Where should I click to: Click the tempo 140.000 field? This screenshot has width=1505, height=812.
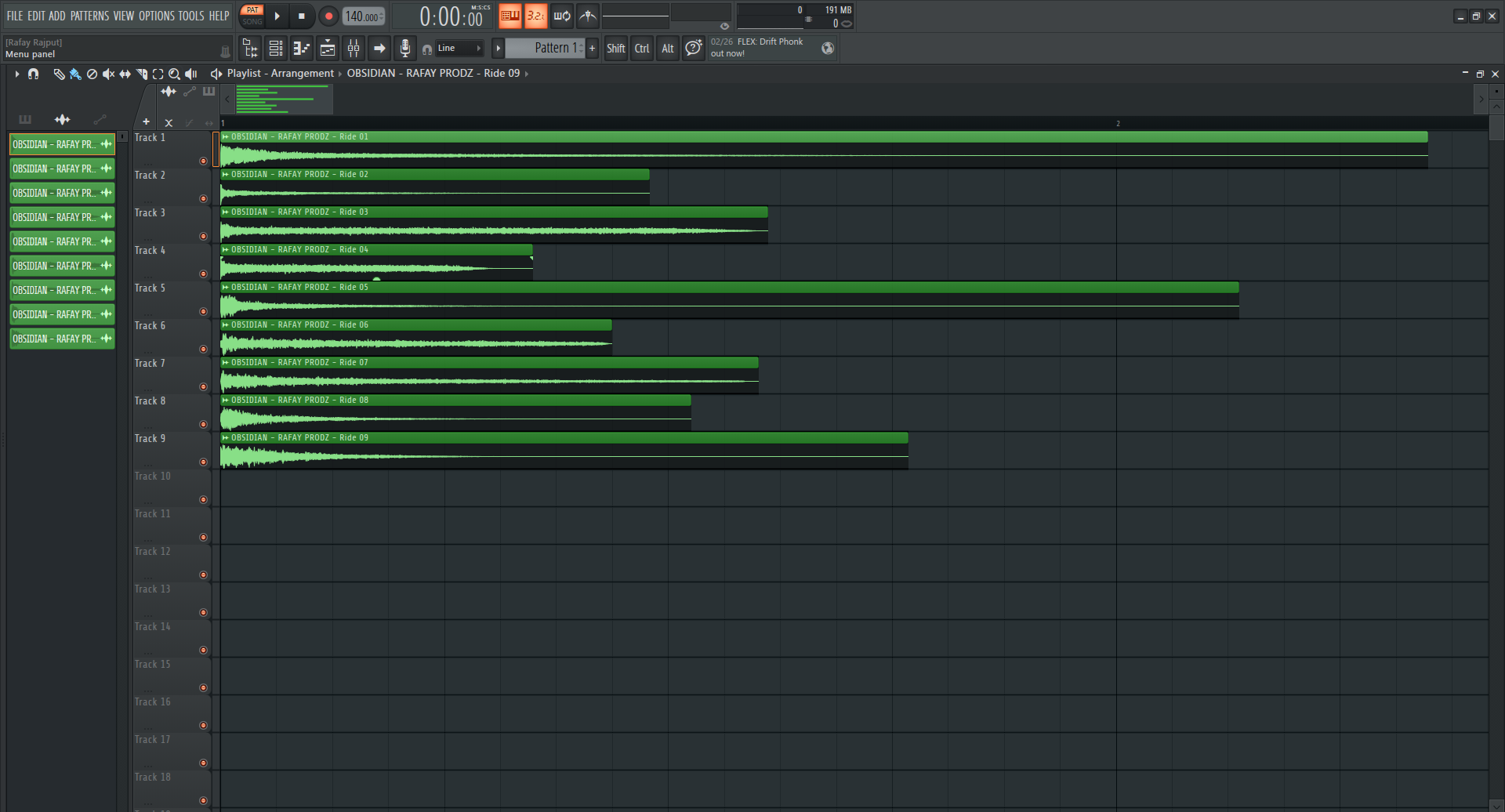point(363,16)
